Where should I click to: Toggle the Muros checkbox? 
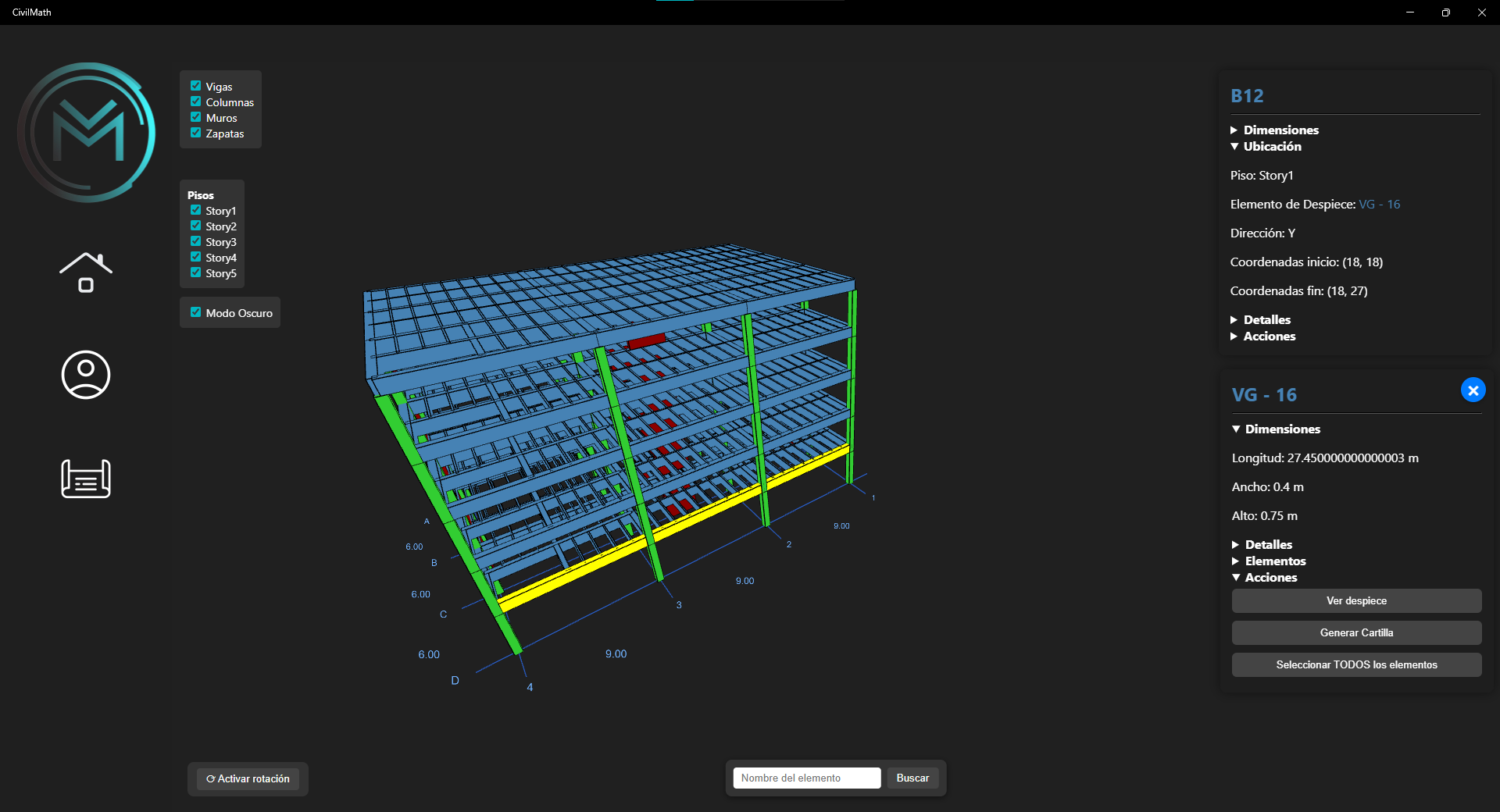pyautogui.click(x=196, y=117)
